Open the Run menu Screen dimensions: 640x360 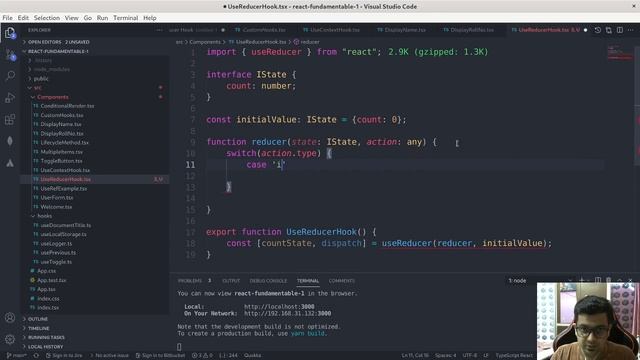click(102, 18)
